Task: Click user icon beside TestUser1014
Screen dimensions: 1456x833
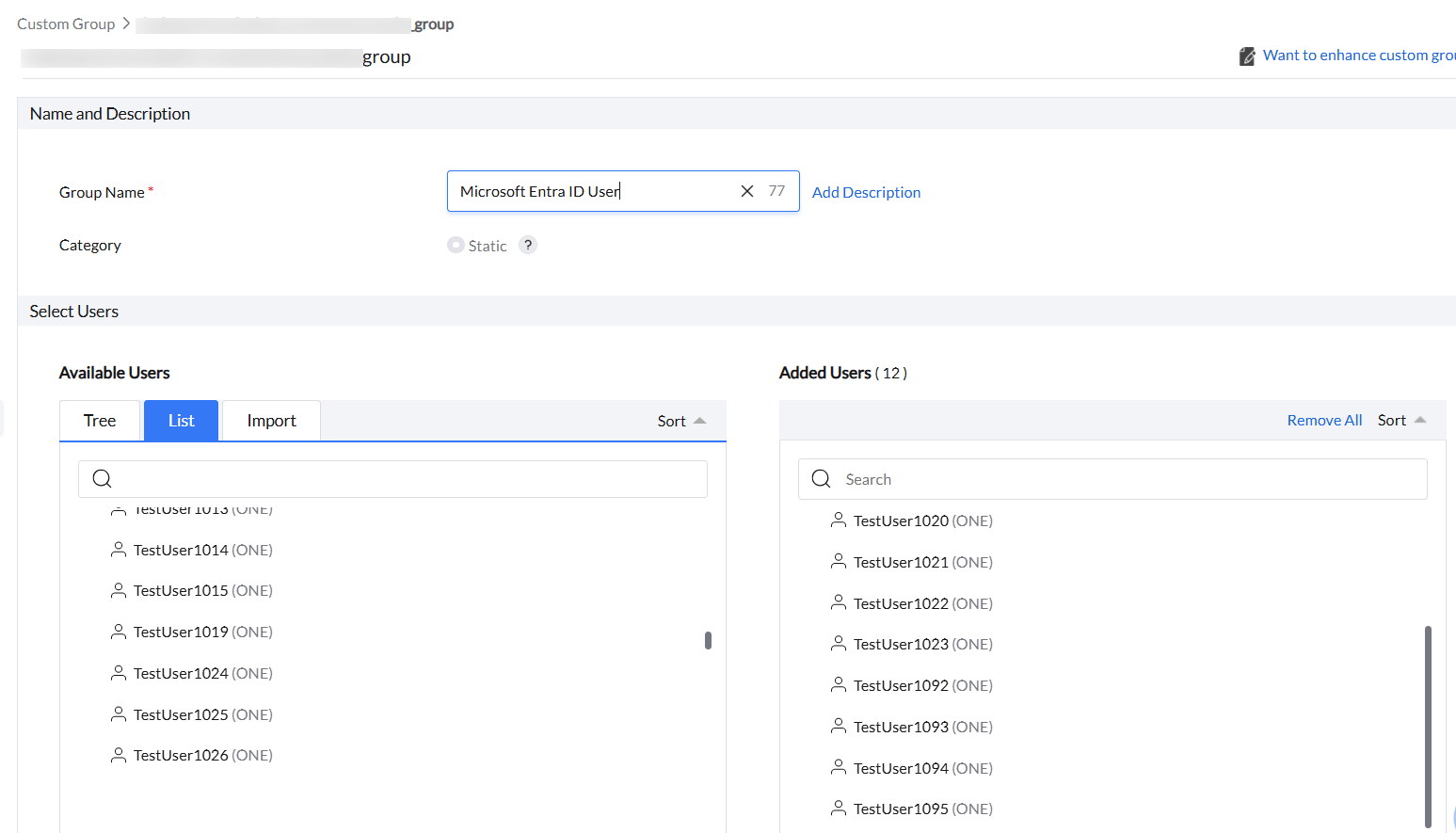Action: tap(119, 550)
